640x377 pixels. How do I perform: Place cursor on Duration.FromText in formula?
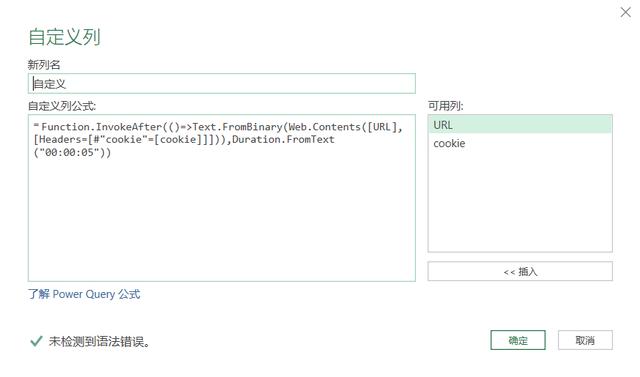(x=283, y=140)
